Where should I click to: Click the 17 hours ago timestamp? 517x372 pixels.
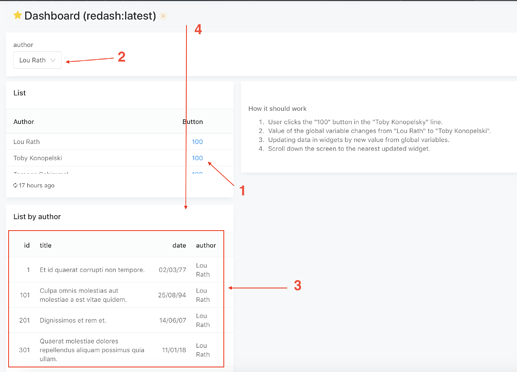pyautogui.click(x=37, y=185)
